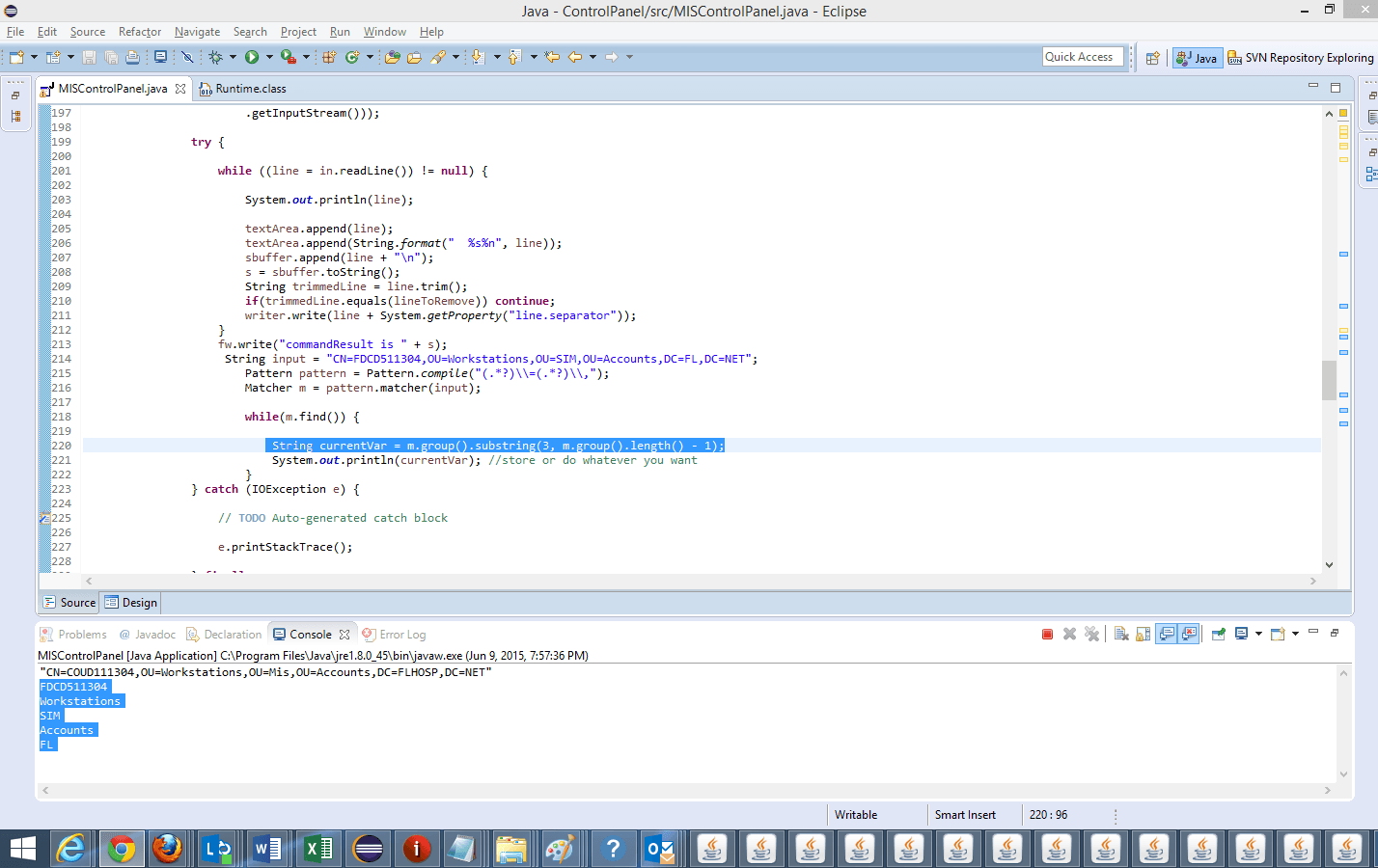Switch to the Design editor tab
Image resolution: width=1378 pixels, height=868 pixels.
[131, 603]
